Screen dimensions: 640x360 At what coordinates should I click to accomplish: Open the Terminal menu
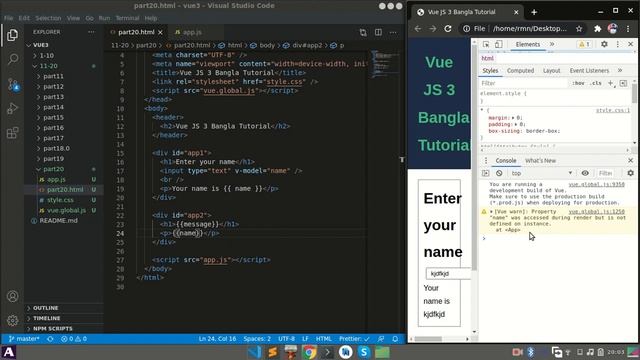point(127,18)
